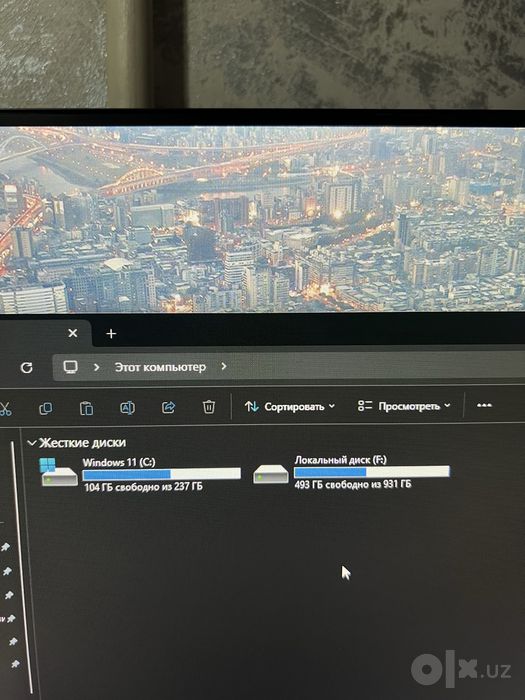Expand chevron after Этот компьютер
This screenshot has height=700, width=525.
(x=224, y=367)
